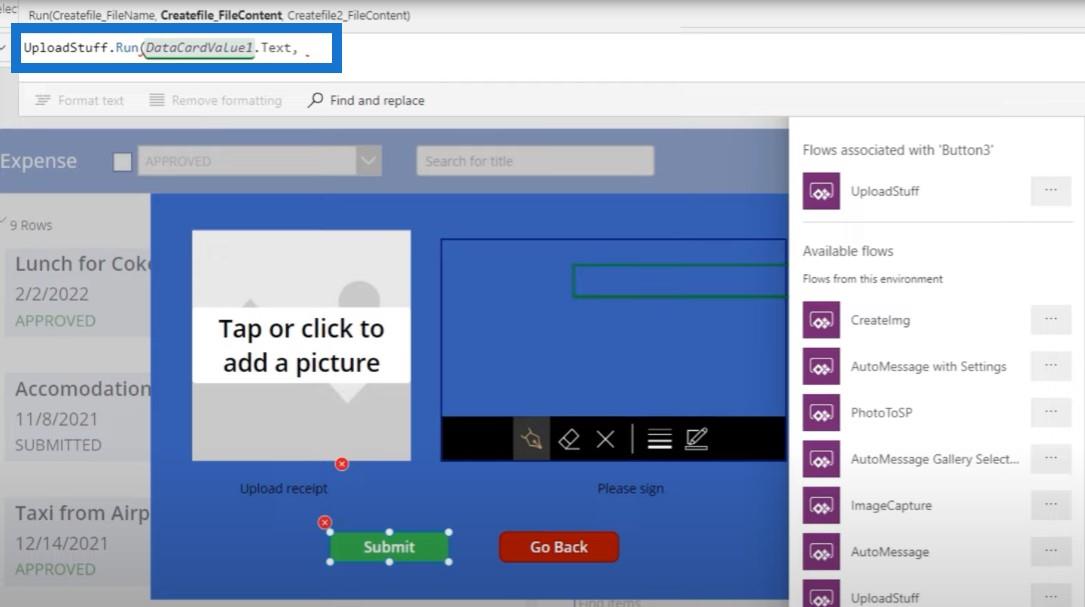Open the line thickness menu icon

[659, 439]
